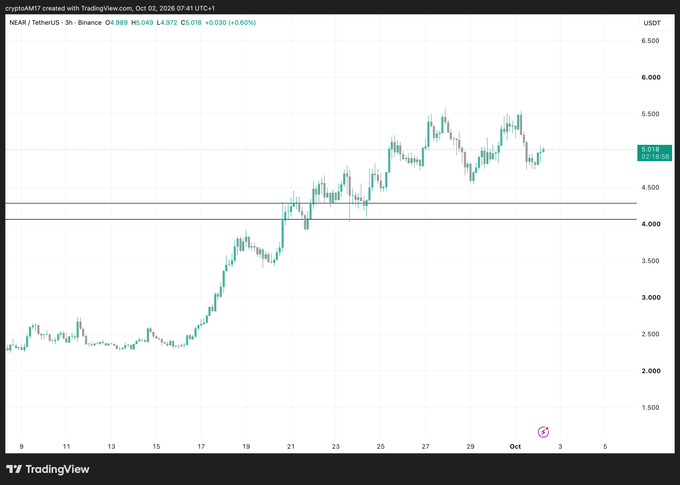Screen dimensions: 680x485
Task: Click date label 15 on time axis
Action: (x=156, y=446)
